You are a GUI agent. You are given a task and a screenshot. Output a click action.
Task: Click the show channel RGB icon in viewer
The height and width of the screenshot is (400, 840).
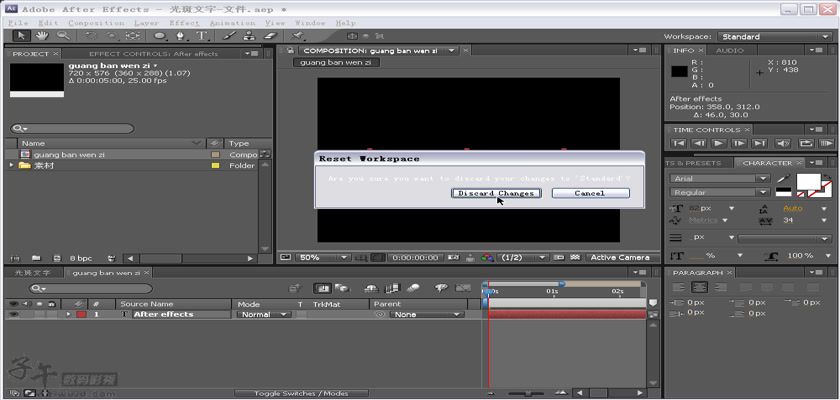click(487, 258)
